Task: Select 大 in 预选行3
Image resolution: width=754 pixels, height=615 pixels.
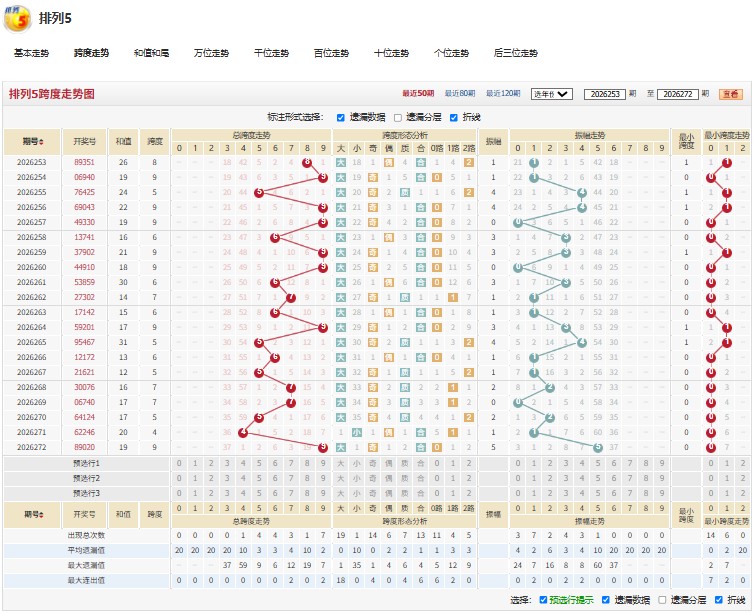Action: tap(341, 493)
